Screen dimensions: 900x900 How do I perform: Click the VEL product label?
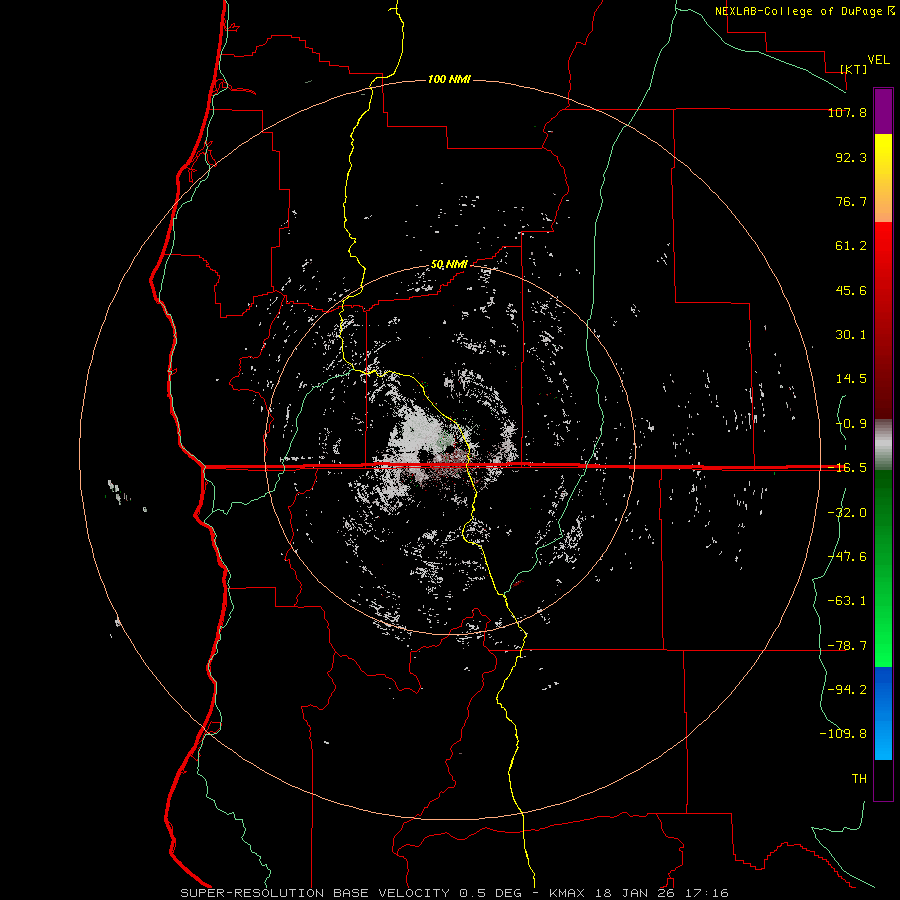point(878,60)
